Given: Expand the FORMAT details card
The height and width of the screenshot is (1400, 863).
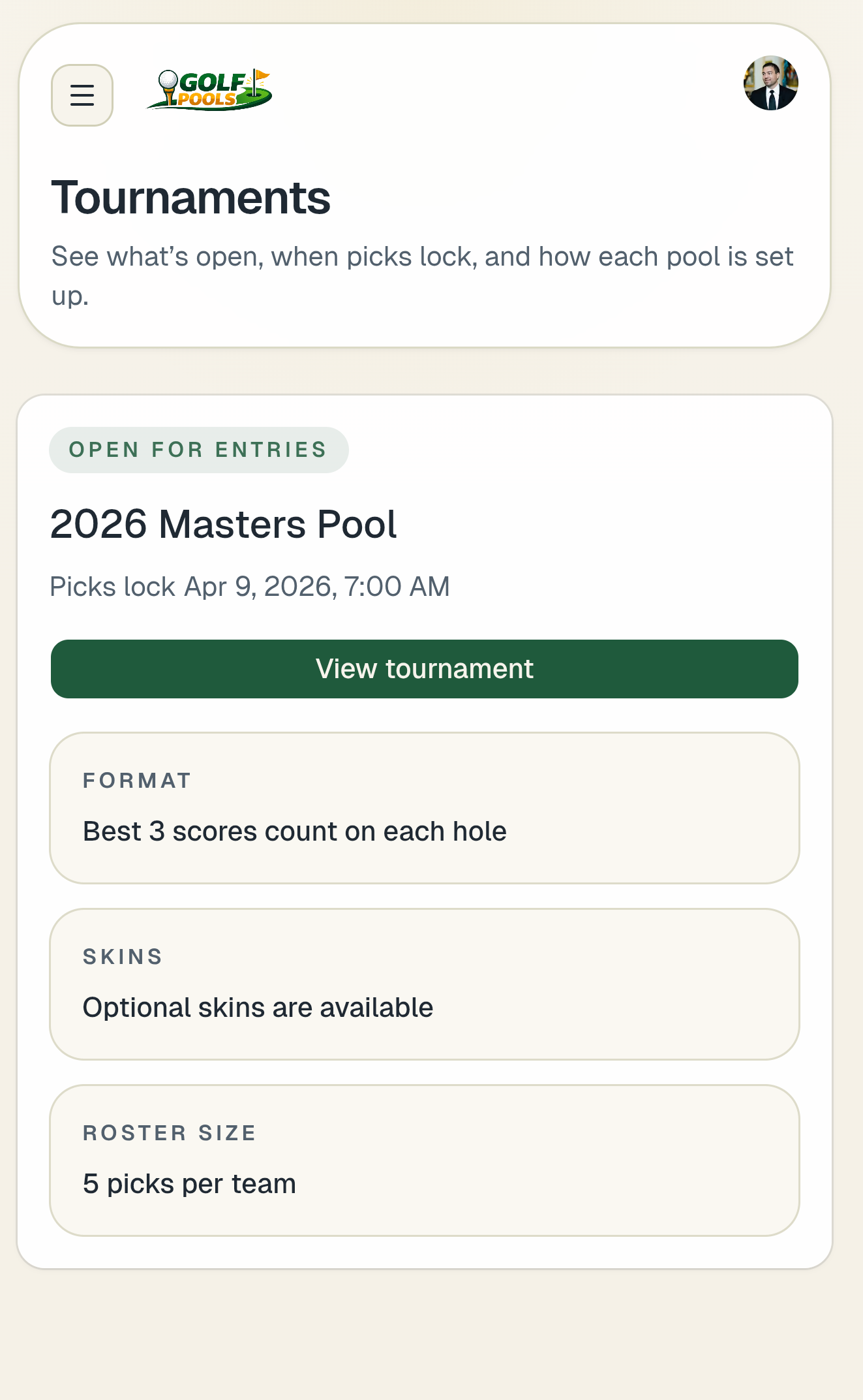Looking at the screenshot, I should [x=424, y=807].
